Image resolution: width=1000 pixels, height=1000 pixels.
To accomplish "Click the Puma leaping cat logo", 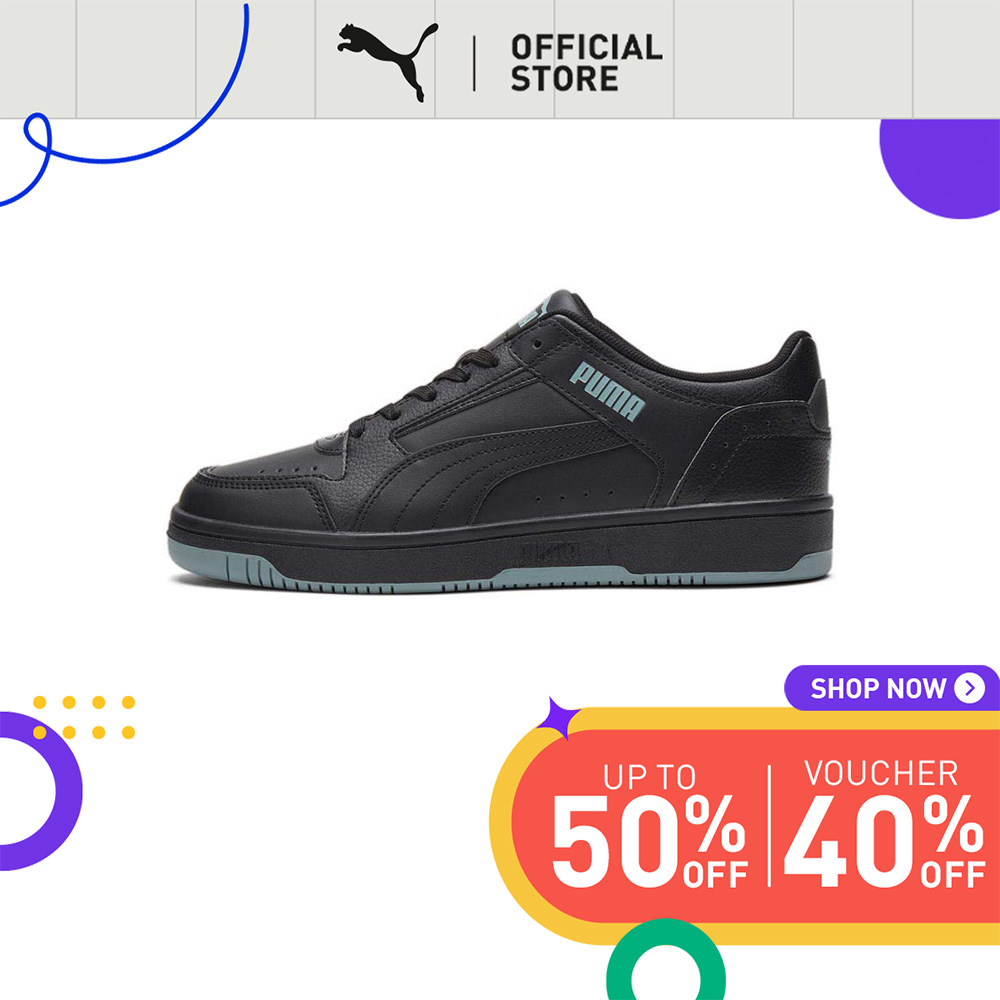I will [388, 62].
